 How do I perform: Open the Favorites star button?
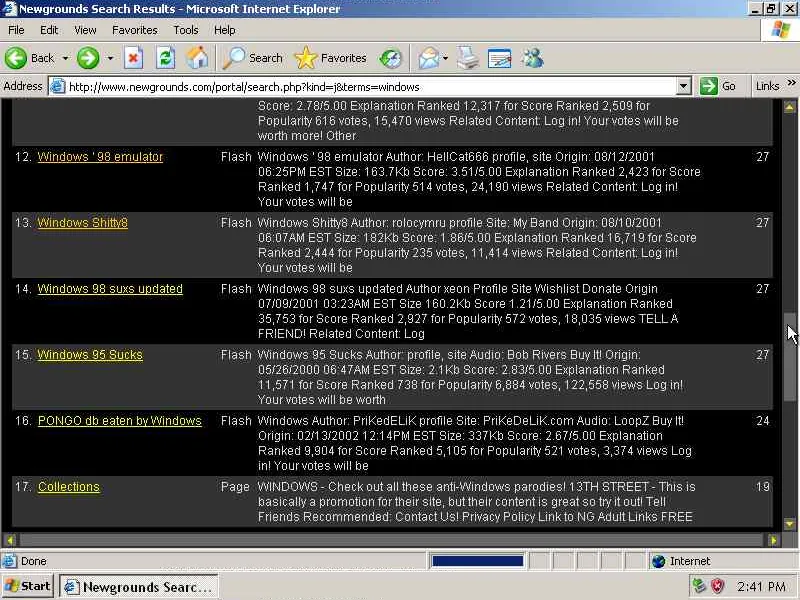click(331, 58)
